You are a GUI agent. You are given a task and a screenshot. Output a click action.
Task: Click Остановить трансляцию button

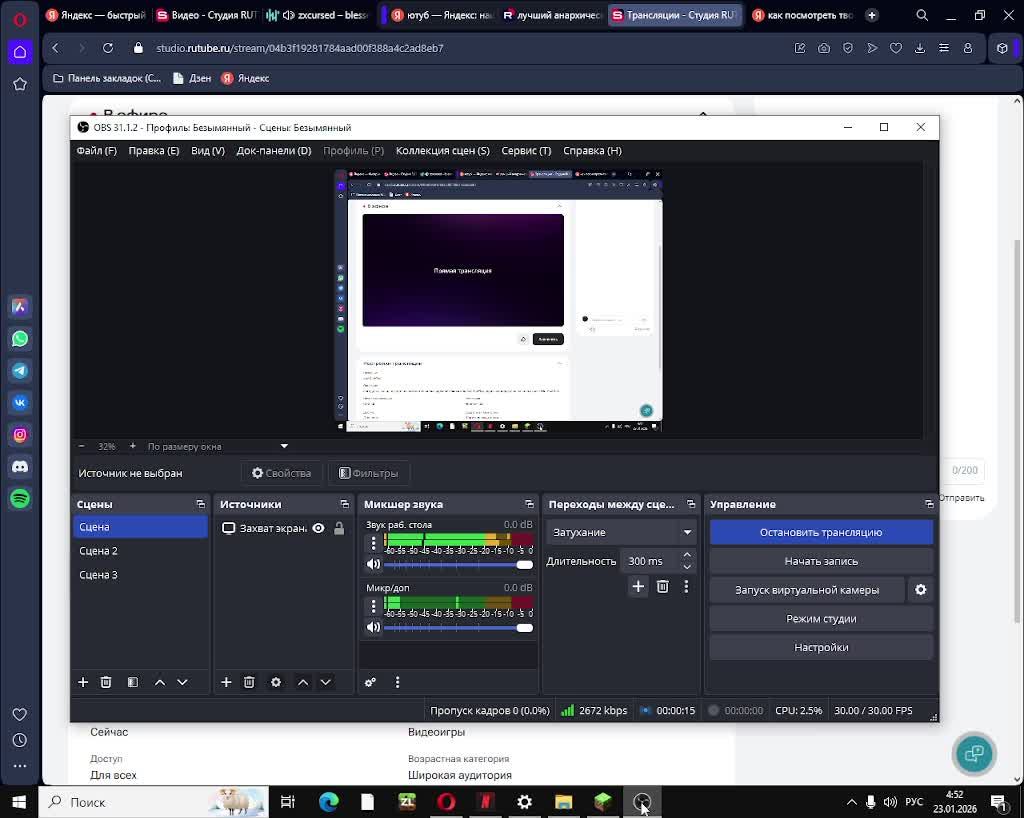coord(820,532)
